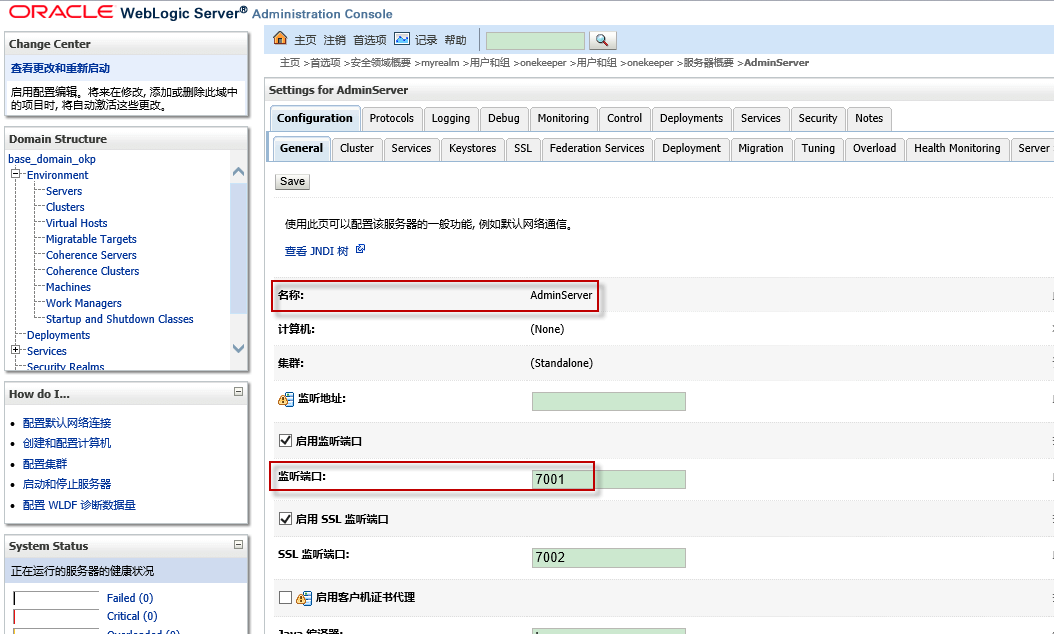The height and width of the screenshot is (634, 1054).
Task: Switch to the Logging tab
Action: tap(450, 118)
